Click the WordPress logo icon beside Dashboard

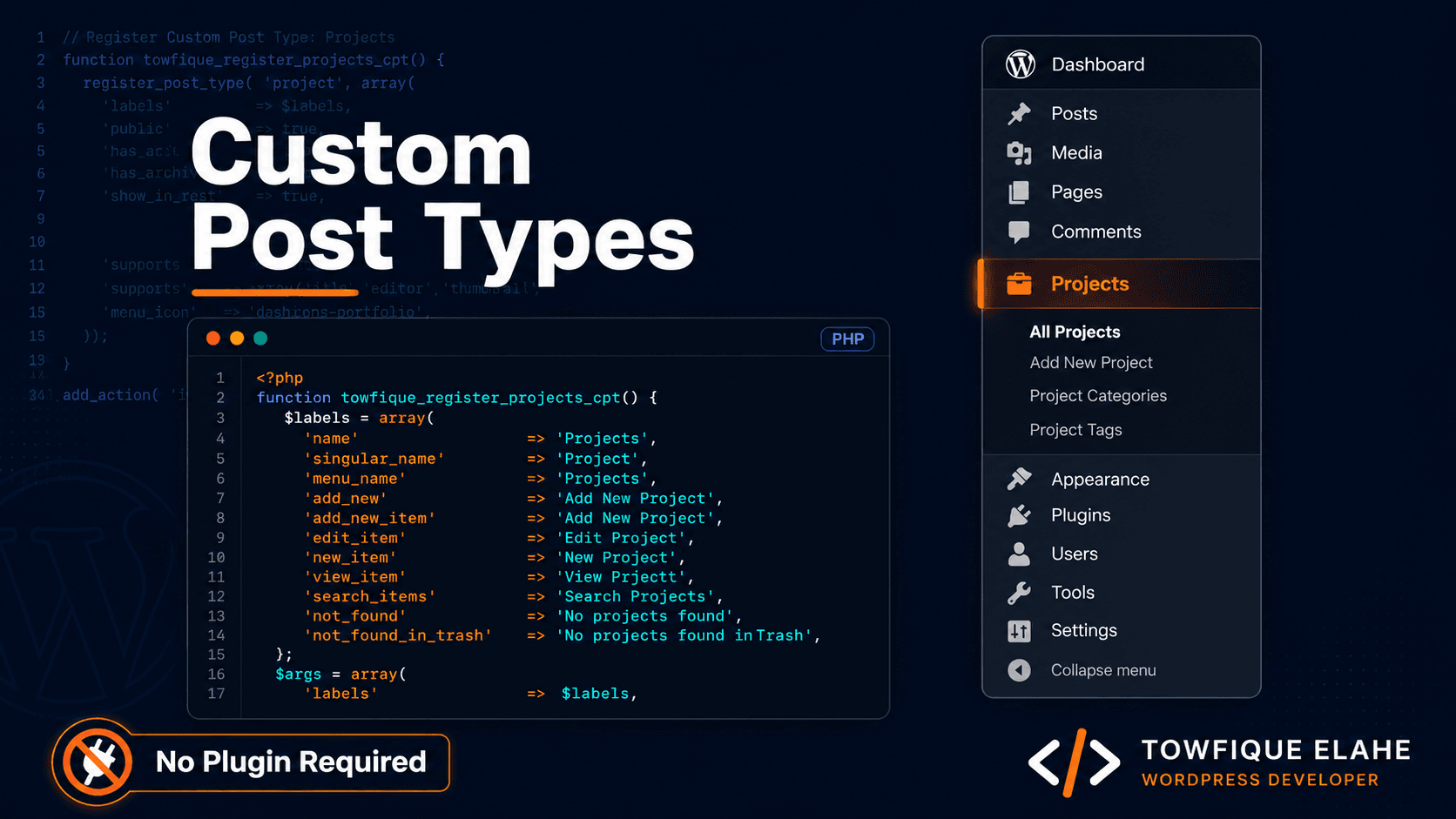pyautogui.click(x=1020, y=64)
